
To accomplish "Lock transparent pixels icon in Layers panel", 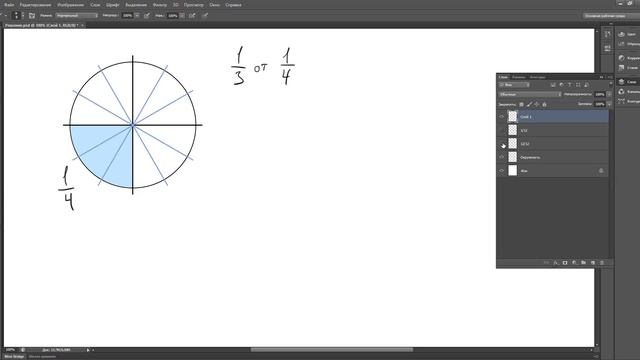I will [521, 104].
